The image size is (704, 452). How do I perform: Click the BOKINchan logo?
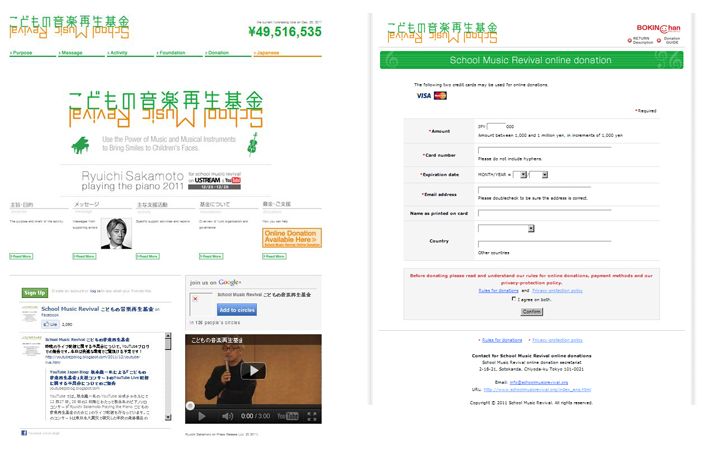658,28
